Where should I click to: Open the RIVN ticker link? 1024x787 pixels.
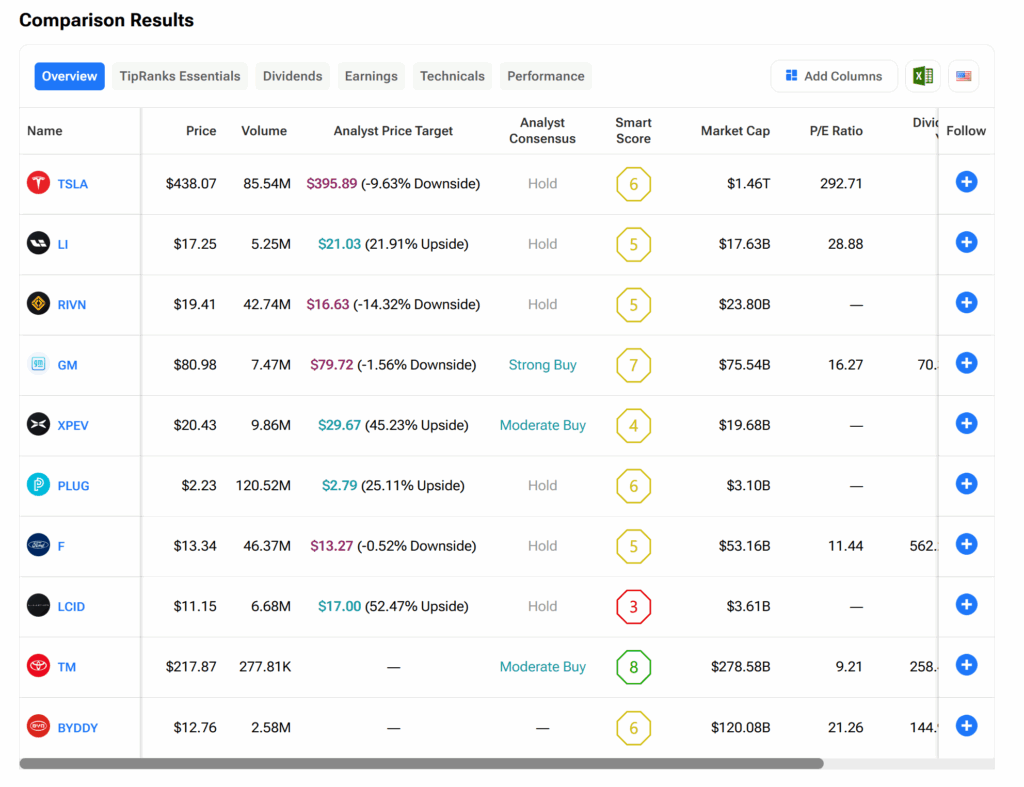tap(72, 305)
